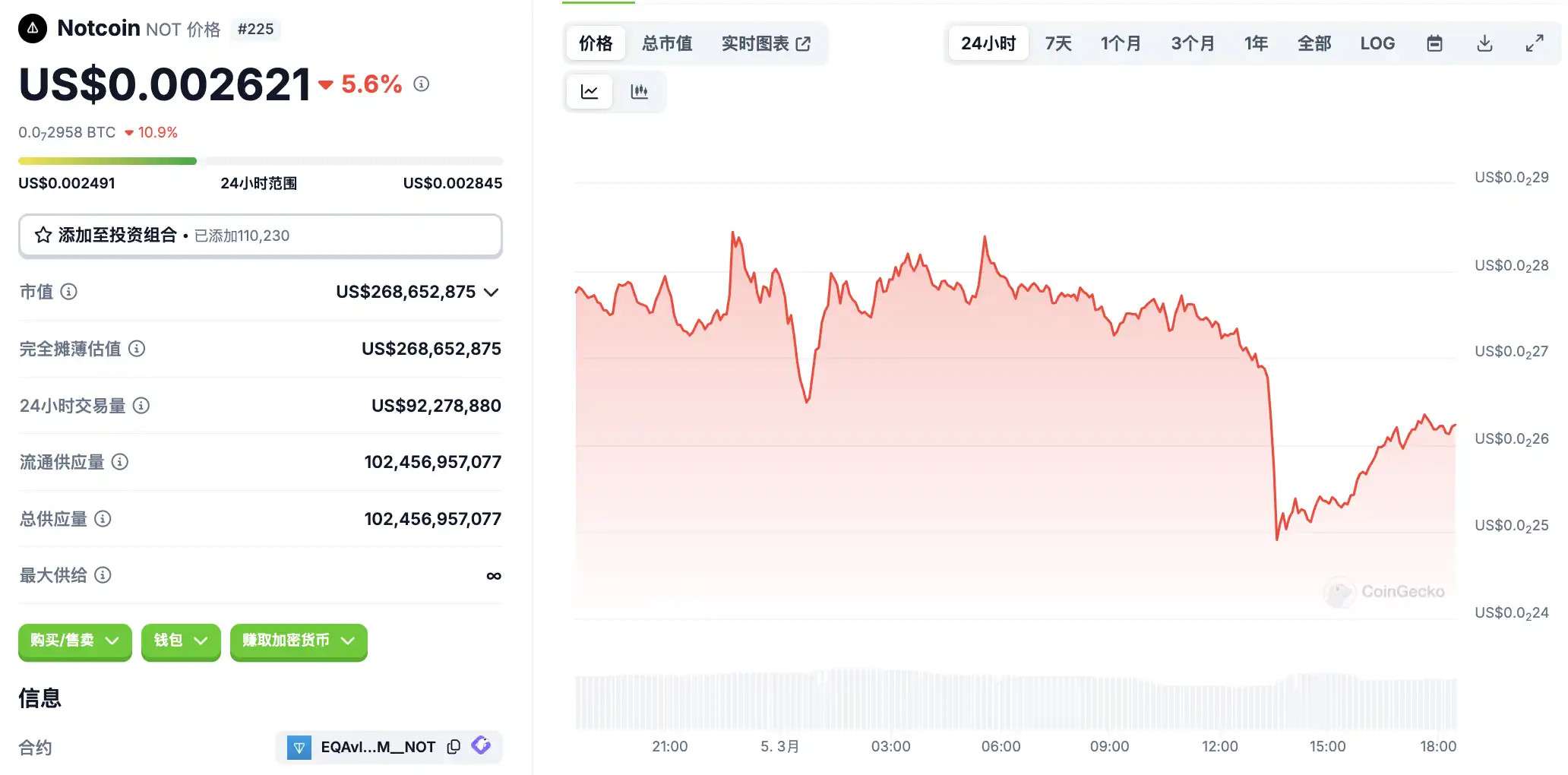Select the 价格 chart tab
This screenshot has width=1568, height=775.
(596, 43)
